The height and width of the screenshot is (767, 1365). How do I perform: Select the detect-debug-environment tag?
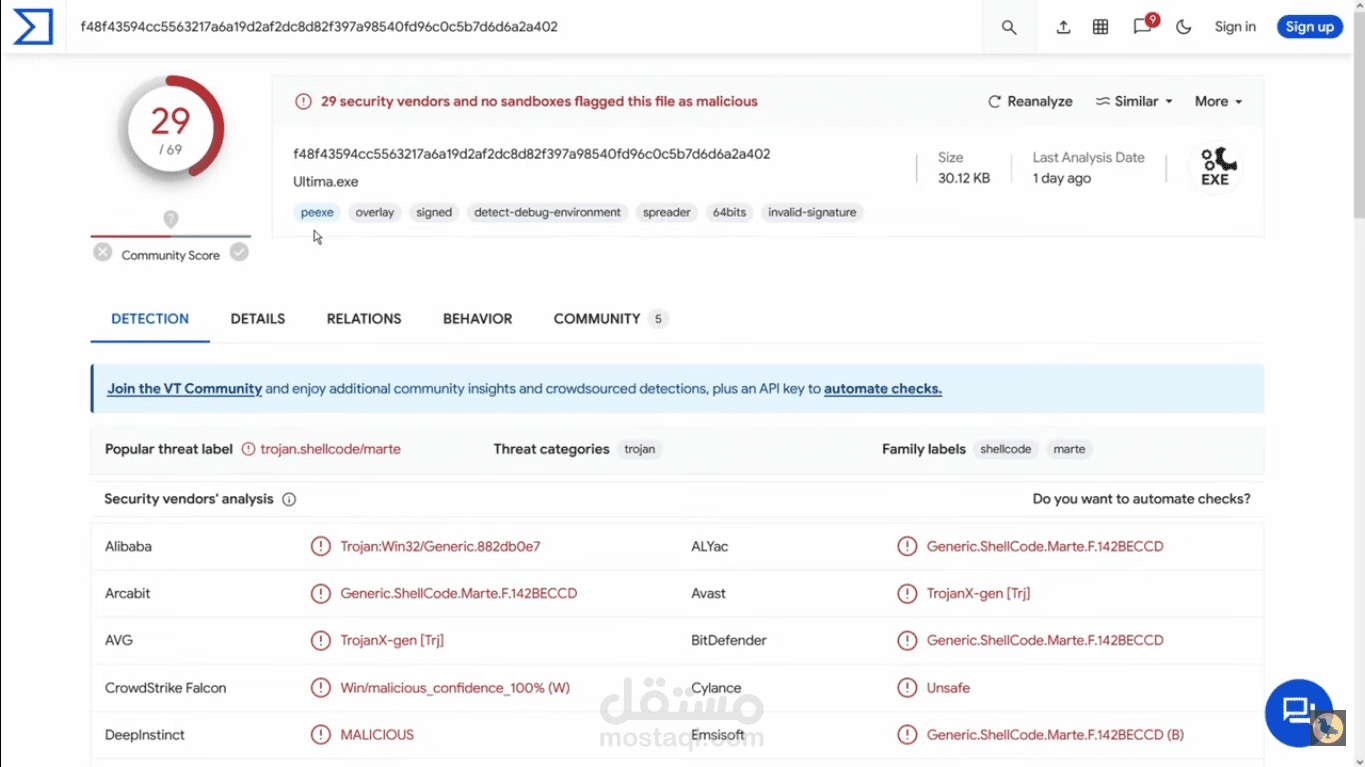click(x=547, y=212)
